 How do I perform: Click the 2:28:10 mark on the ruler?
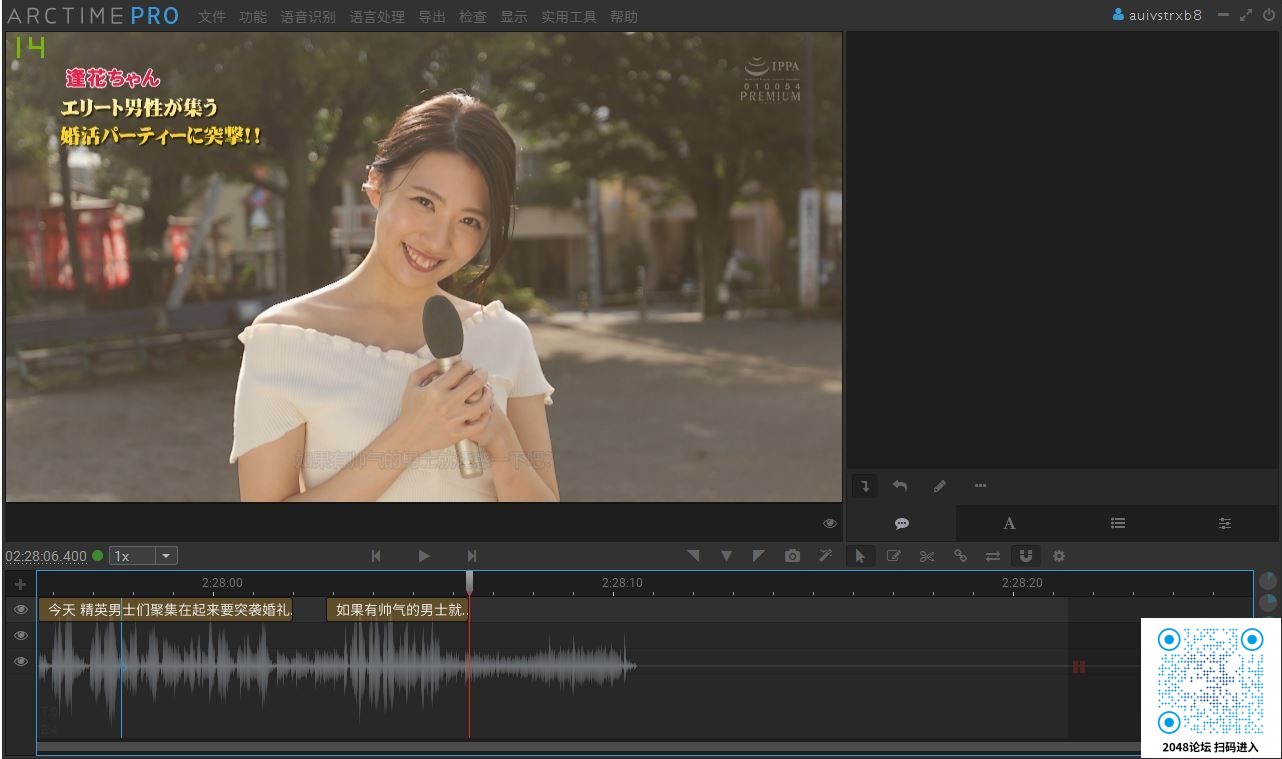tap(622, 582)
